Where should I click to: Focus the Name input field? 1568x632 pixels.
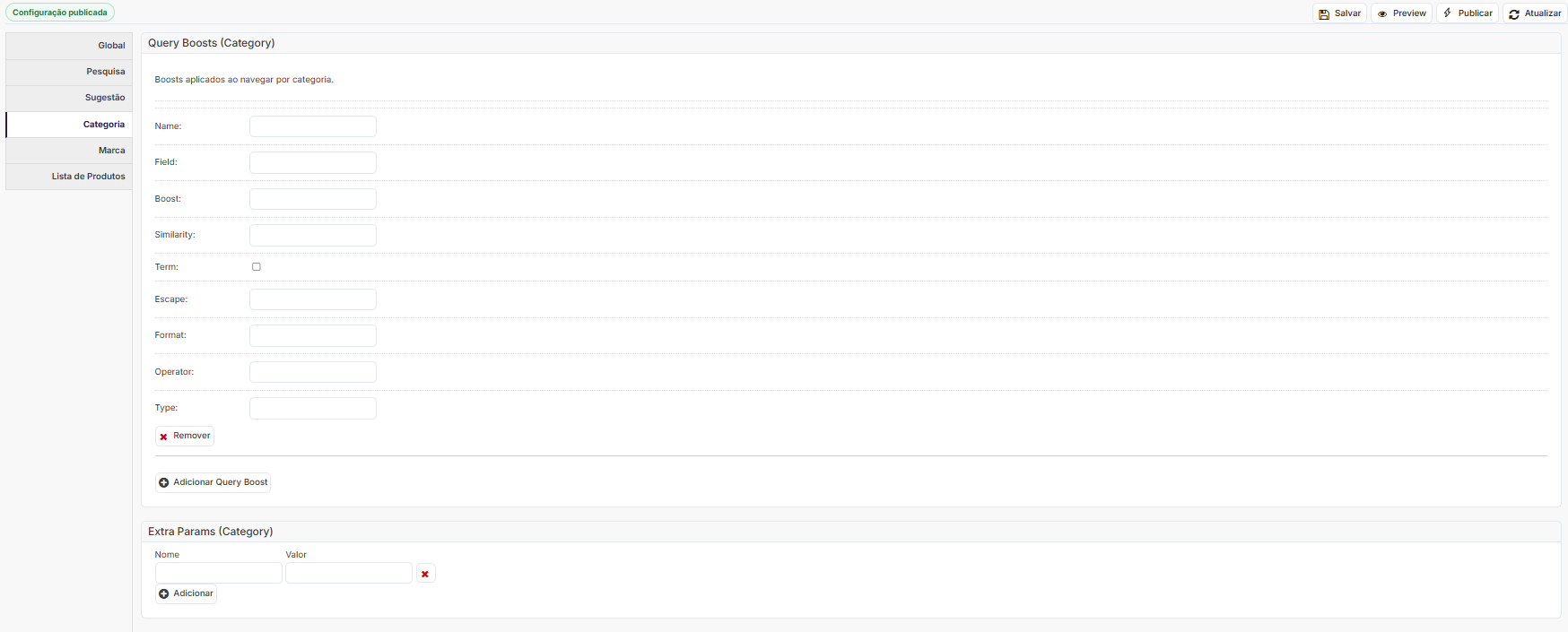[313, 126]
